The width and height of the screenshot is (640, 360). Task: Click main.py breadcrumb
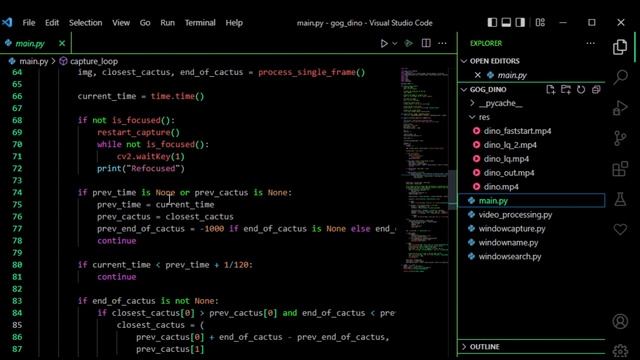point(33,61)
